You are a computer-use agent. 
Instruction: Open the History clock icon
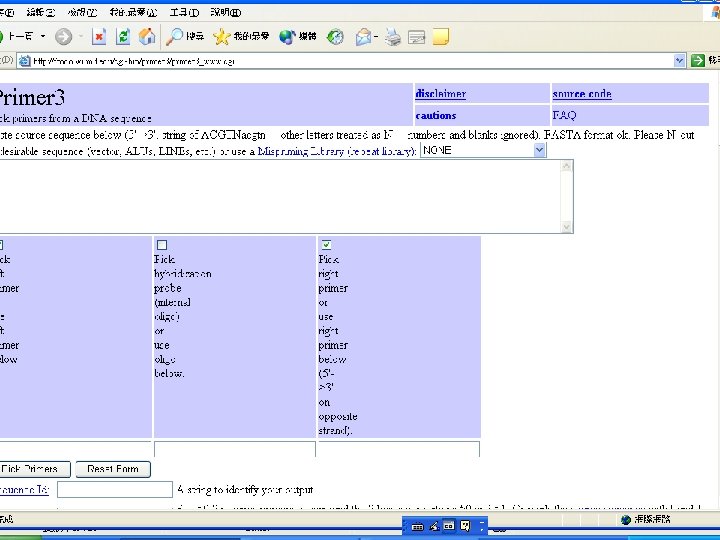(335, 37)
